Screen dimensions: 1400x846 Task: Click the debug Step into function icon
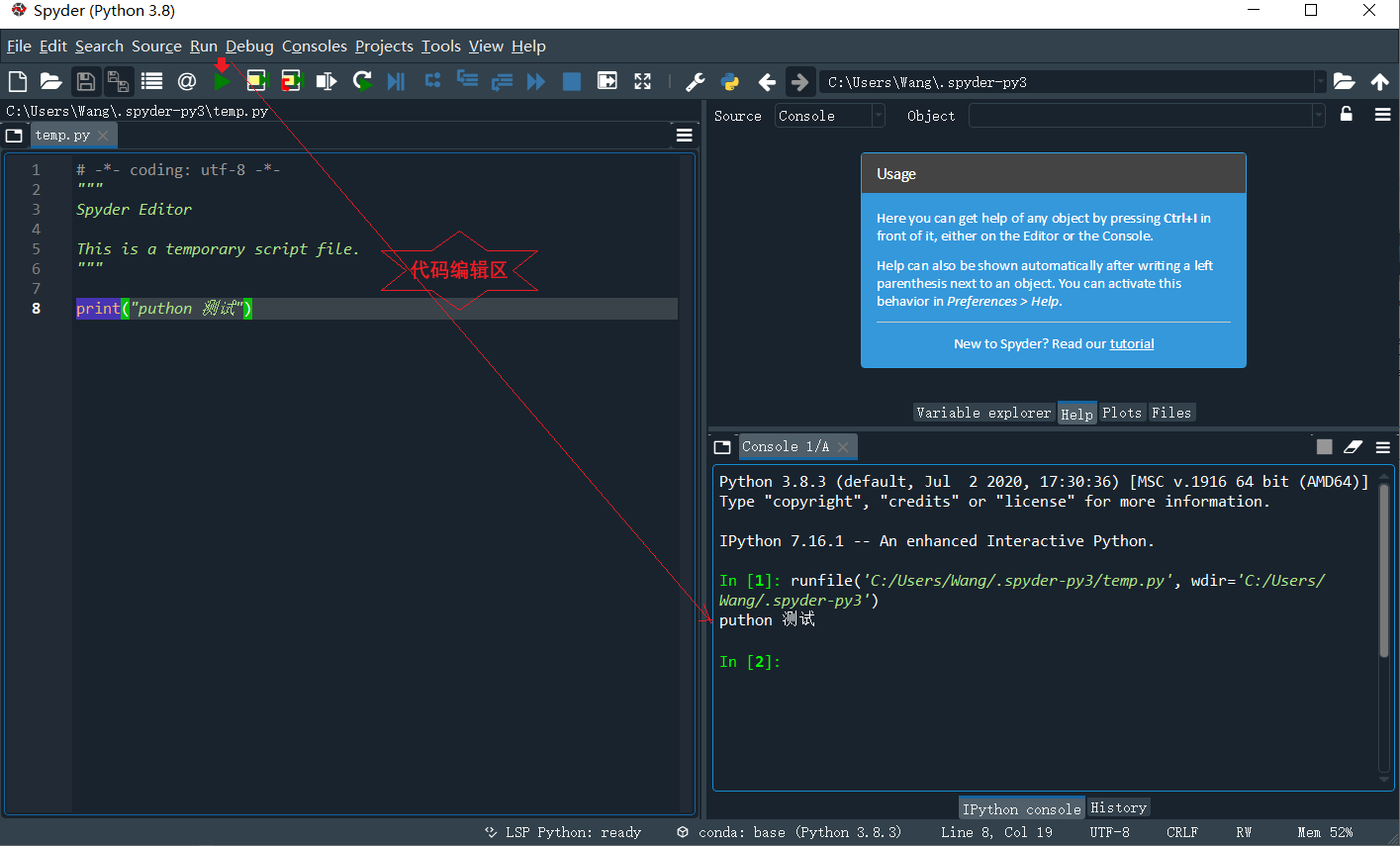467,81
